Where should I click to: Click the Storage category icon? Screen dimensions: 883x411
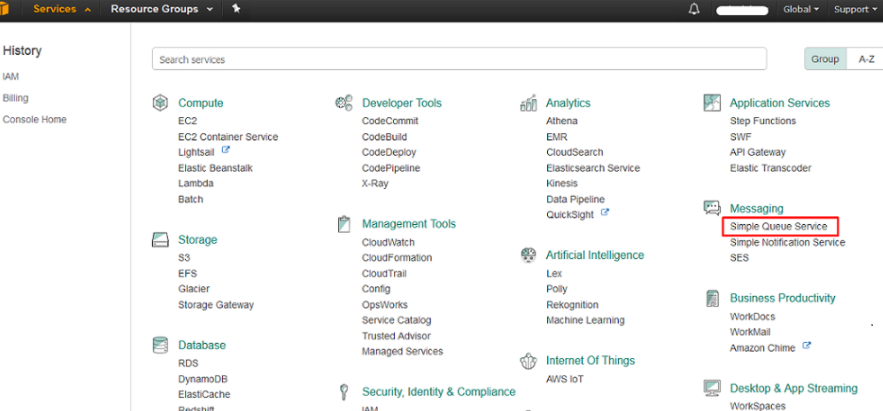pos(159,240)
